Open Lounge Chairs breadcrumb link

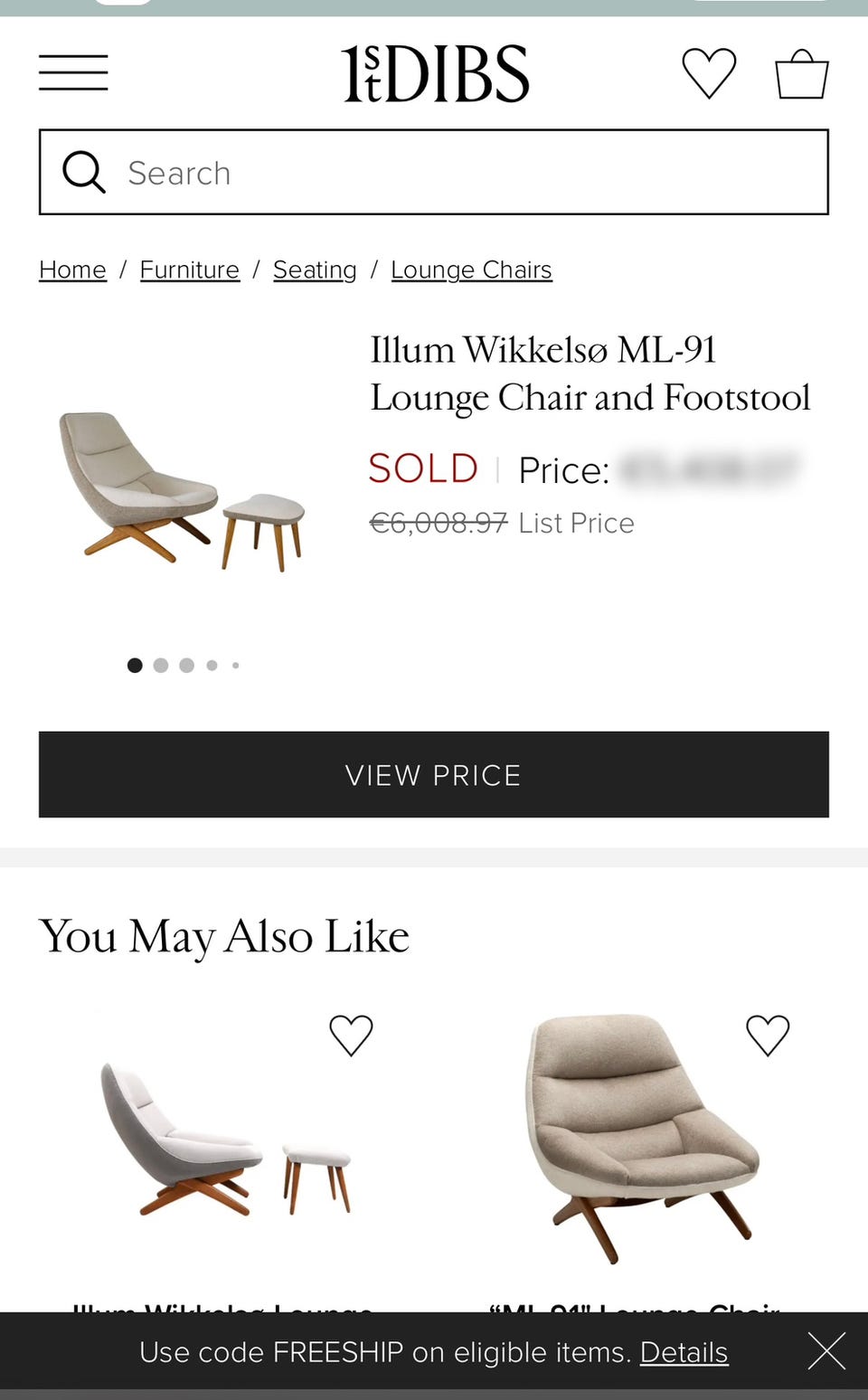[x=471, y=270]
